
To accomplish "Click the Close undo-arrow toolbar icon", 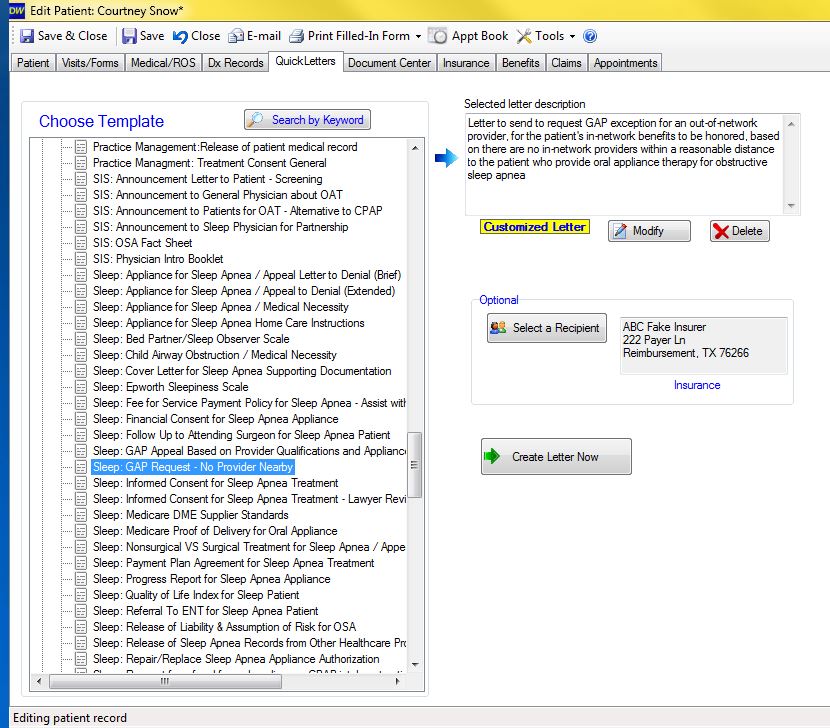I will 181,36.
